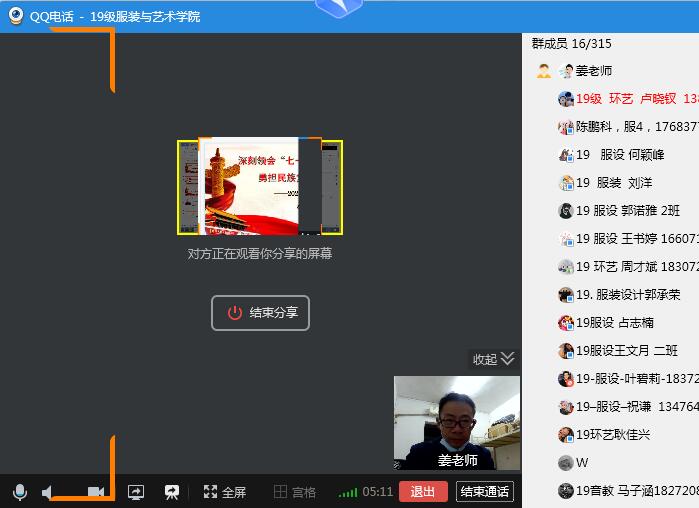This screenshot has width=699, height=508.
Task: Click the QQ电话 penguin logo icon
Action: (x=16, y=16)
